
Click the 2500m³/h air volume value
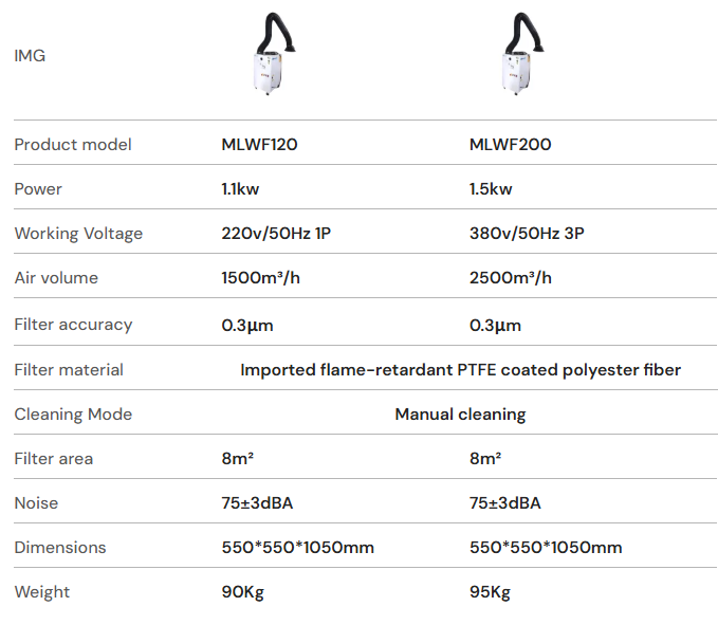click(510, 278)
